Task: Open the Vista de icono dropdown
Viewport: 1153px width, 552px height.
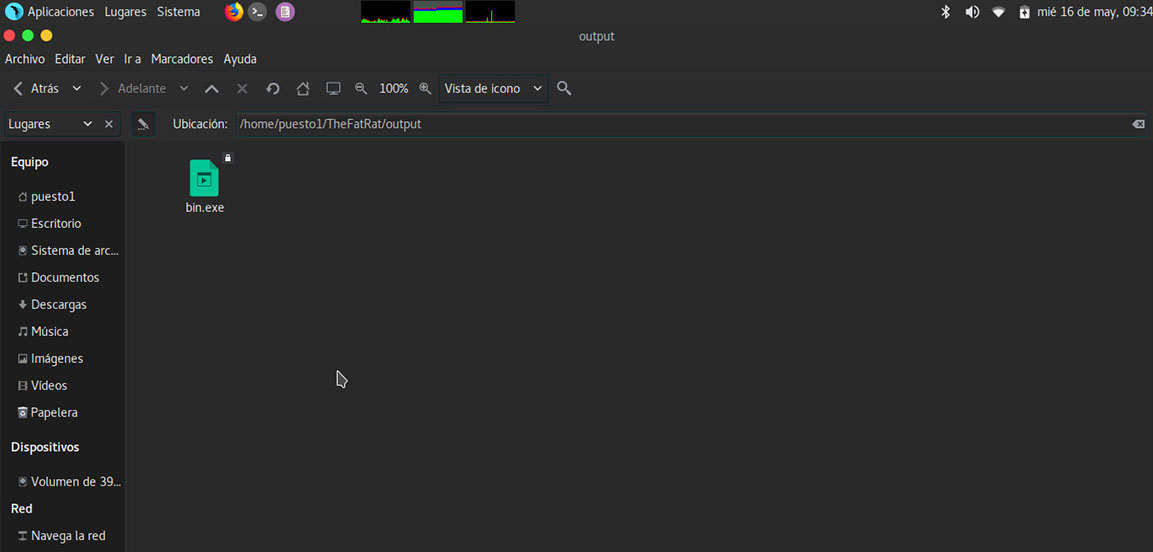Action: click(493, 89)
